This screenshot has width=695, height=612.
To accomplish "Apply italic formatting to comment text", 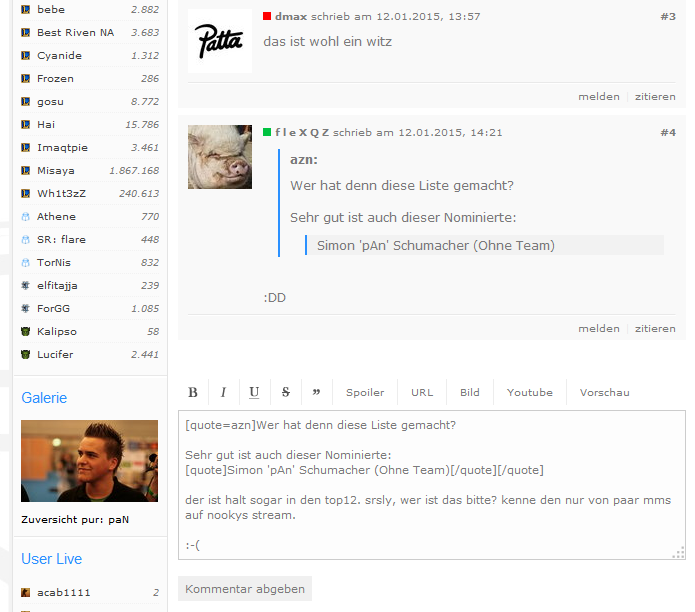I will point(223,393).
